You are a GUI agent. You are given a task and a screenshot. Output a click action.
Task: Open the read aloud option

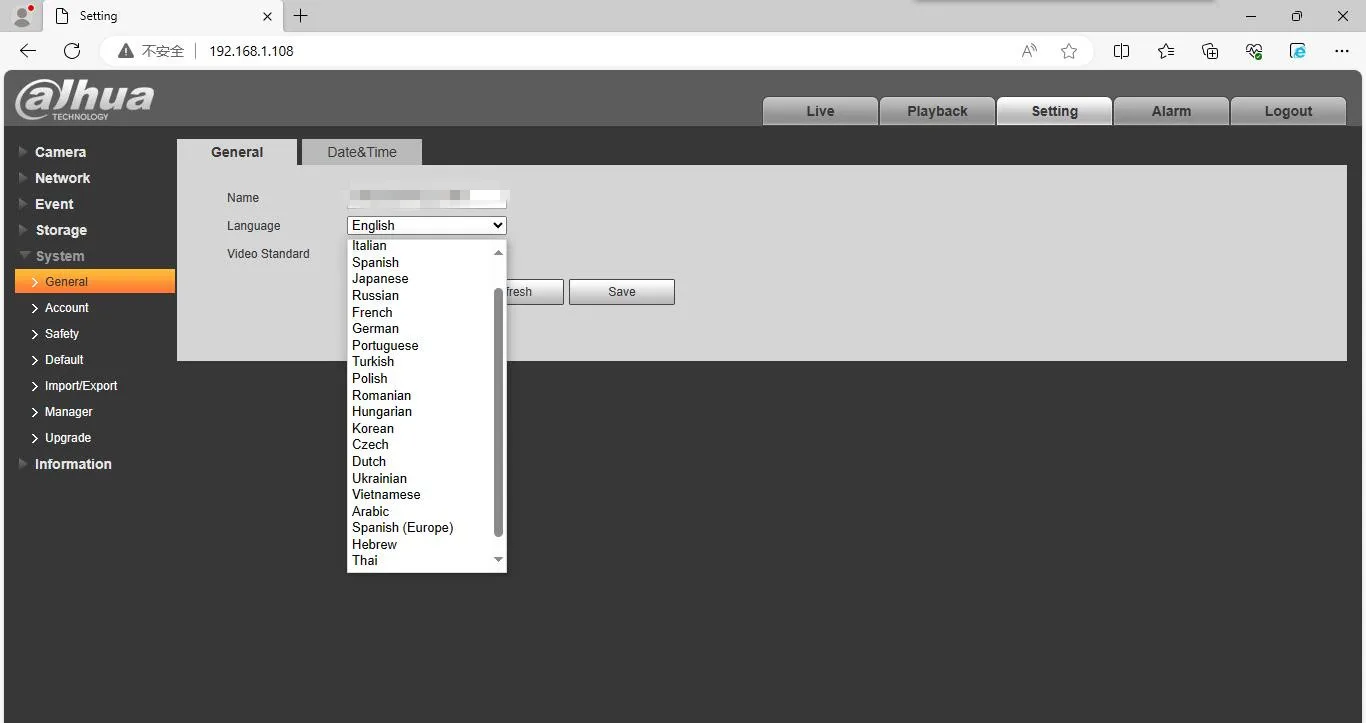[x=1029, y=51]
